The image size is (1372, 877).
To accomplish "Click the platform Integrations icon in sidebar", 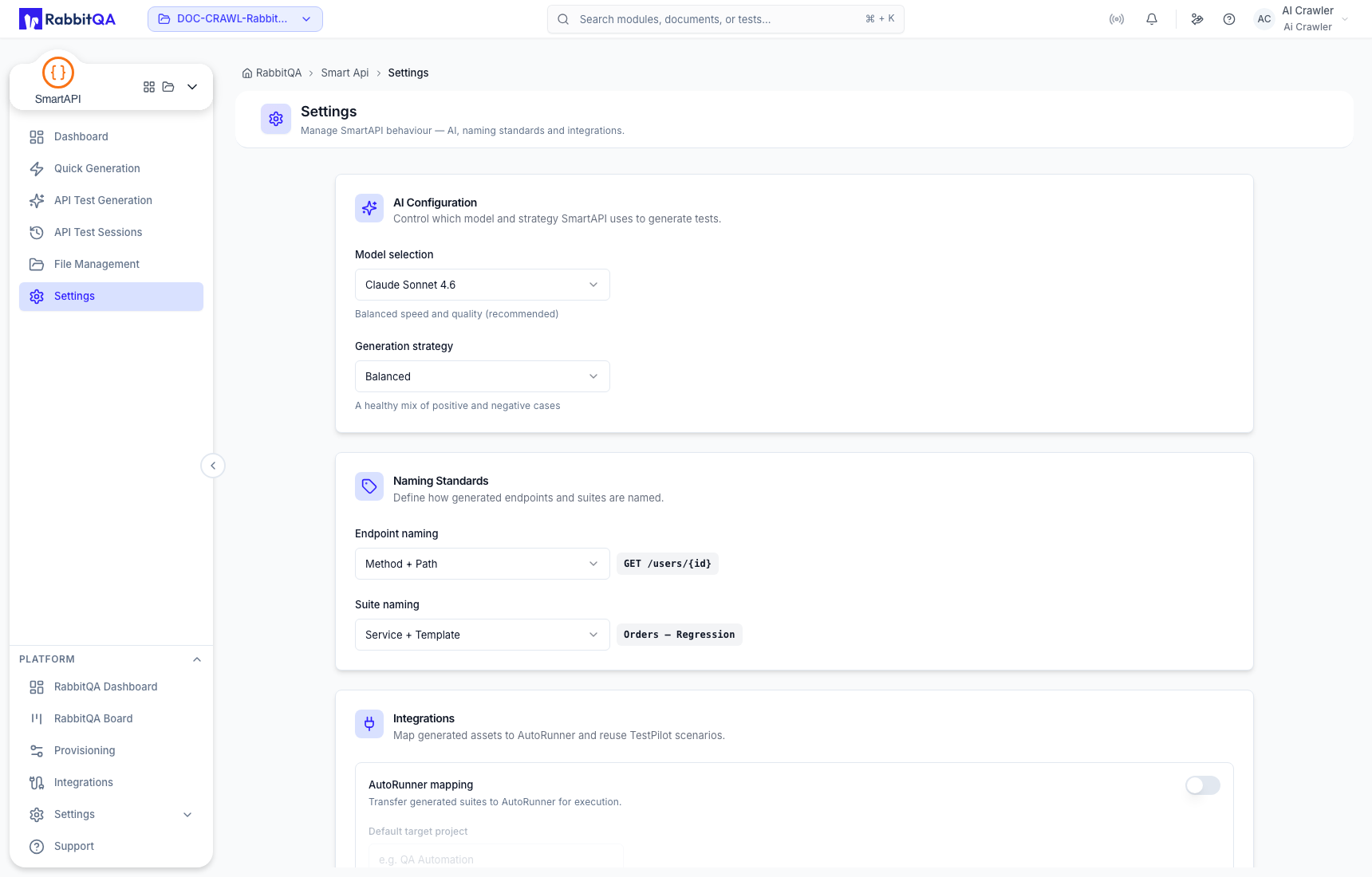I will (37, 783).
